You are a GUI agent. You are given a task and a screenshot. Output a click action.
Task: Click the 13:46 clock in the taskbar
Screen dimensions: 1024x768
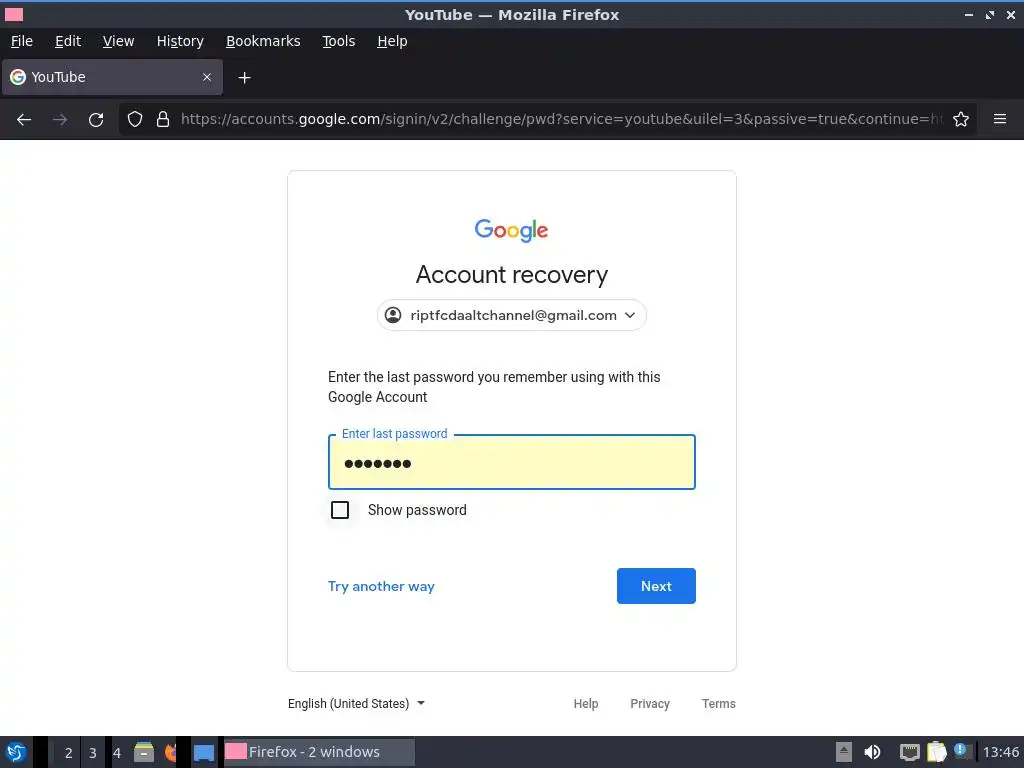pyautogui.click(x=1000, y=752)
